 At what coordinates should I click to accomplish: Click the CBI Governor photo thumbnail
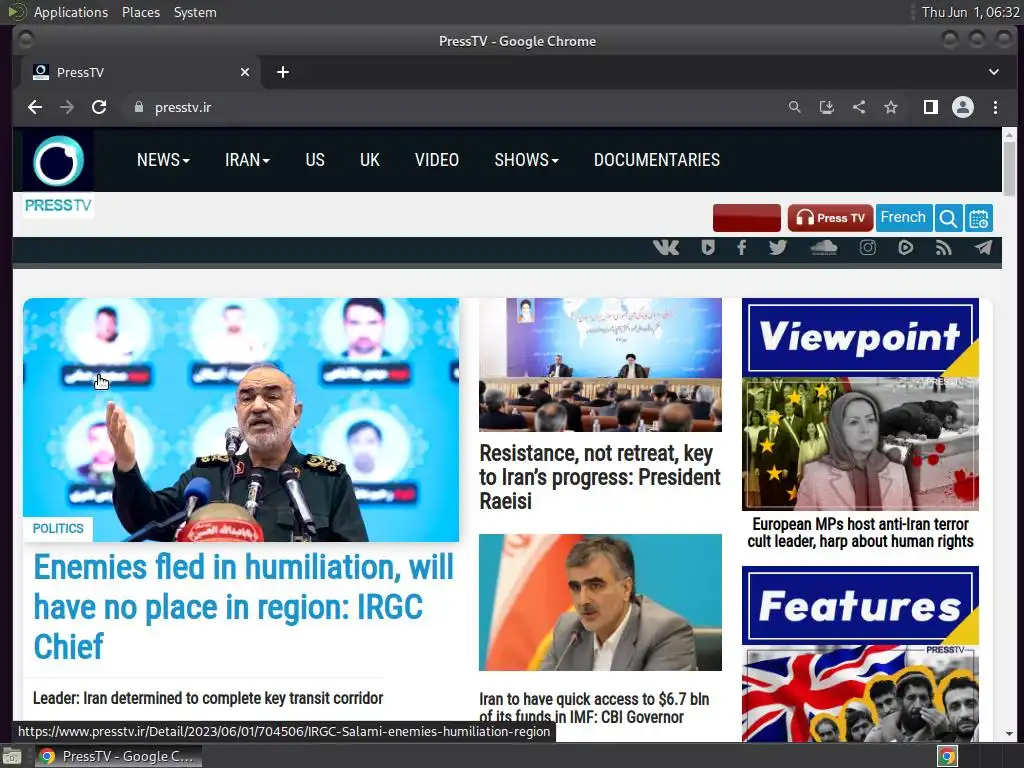click(600, 602)
